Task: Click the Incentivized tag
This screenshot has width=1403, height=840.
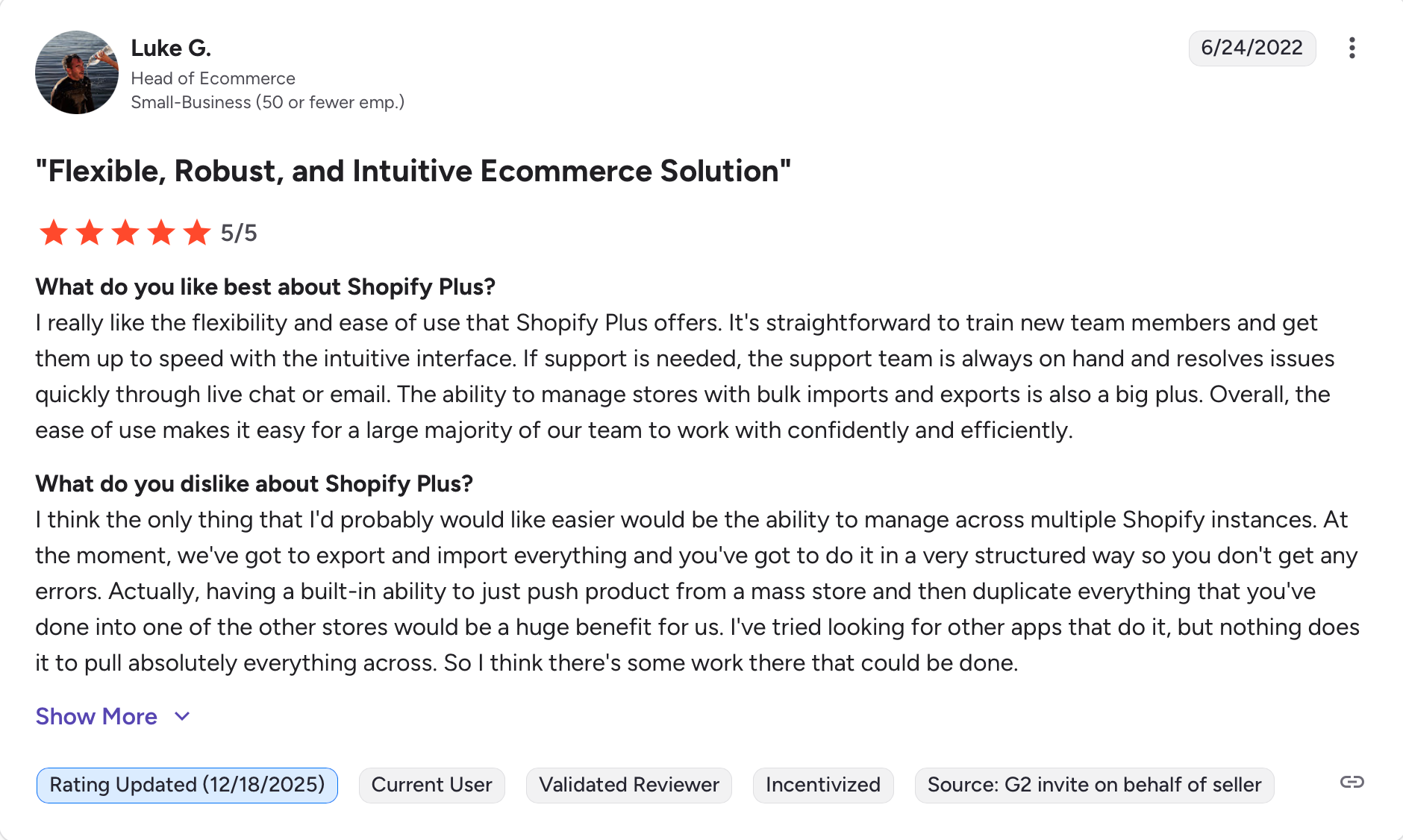Action: point(822,785)
